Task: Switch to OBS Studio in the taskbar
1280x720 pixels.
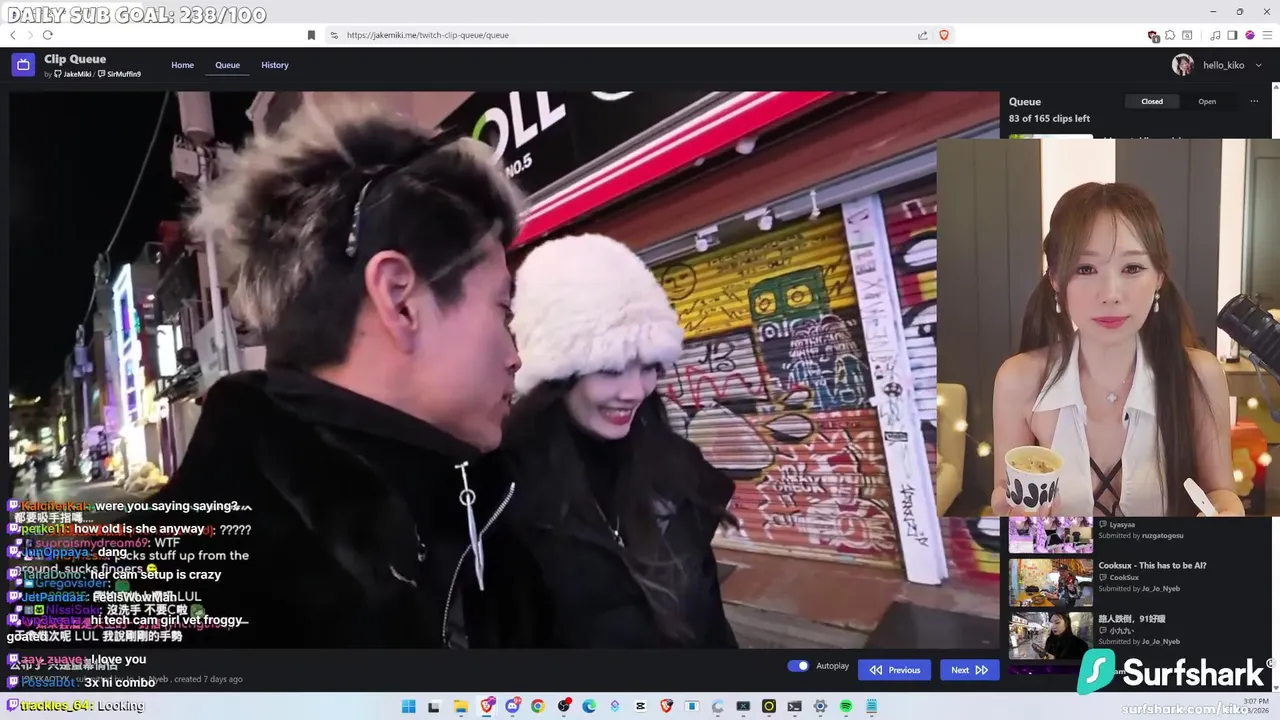Action: coord(564,706)
